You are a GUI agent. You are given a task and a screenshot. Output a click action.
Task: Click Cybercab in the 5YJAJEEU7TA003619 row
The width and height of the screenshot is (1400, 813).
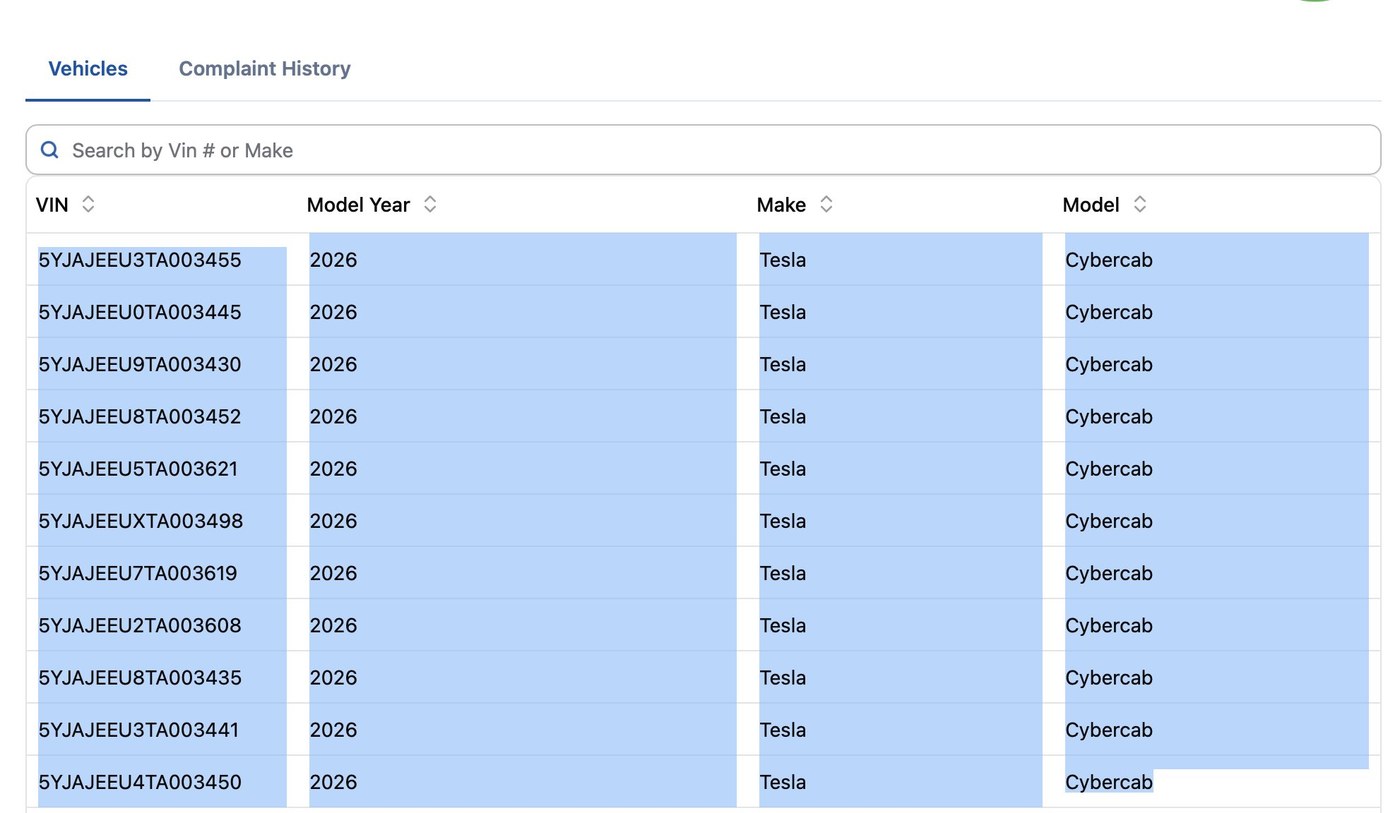[1109, 573]
